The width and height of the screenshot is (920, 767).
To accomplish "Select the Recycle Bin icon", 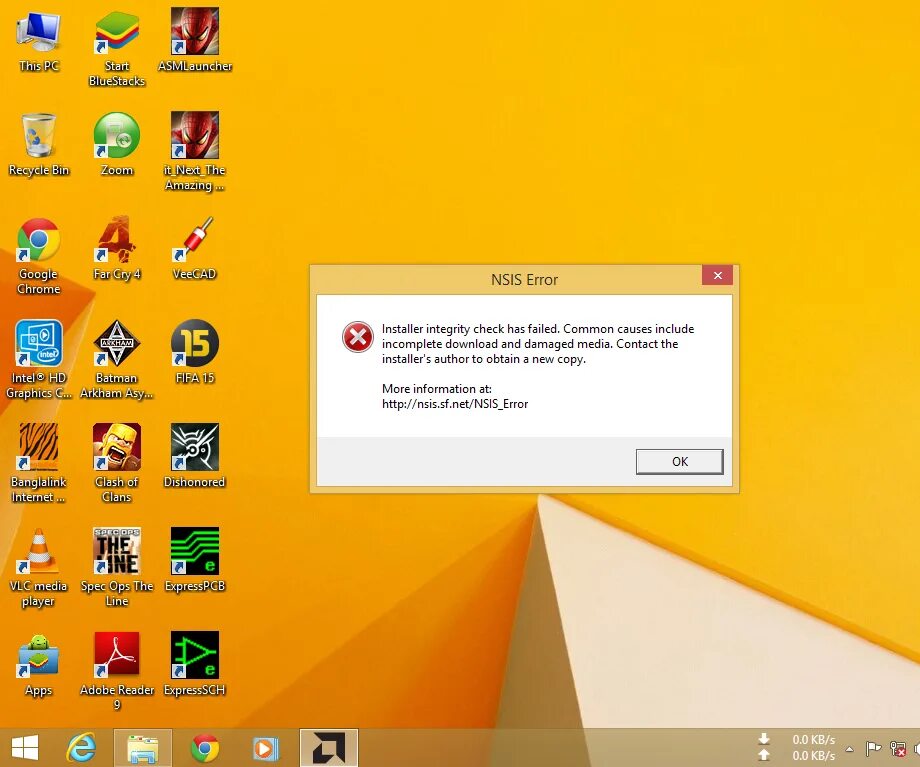I will [x=39, y=144].
